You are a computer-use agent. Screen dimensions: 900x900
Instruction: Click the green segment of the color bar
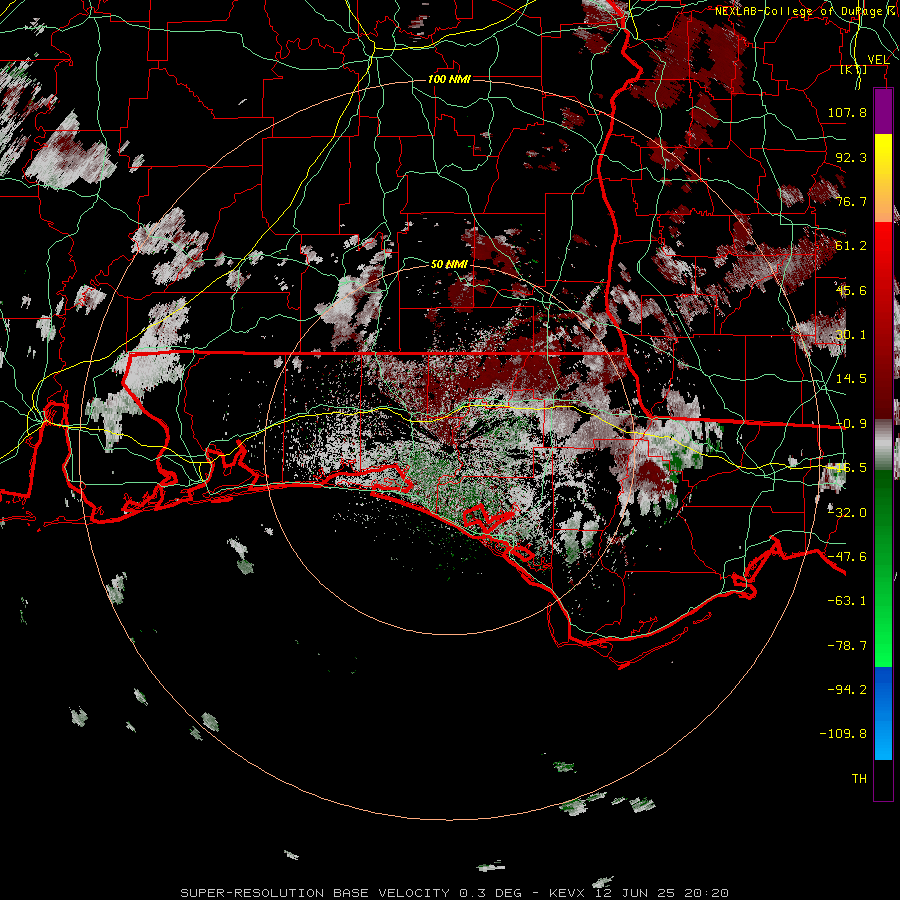coord(883,568)
